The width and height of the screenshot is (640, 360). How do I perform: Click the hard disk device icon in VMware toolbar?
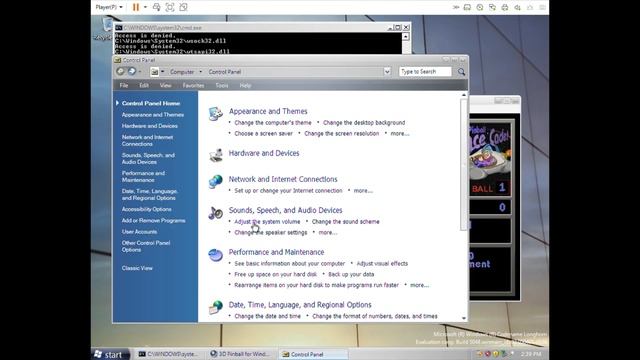tap(467, 7)
